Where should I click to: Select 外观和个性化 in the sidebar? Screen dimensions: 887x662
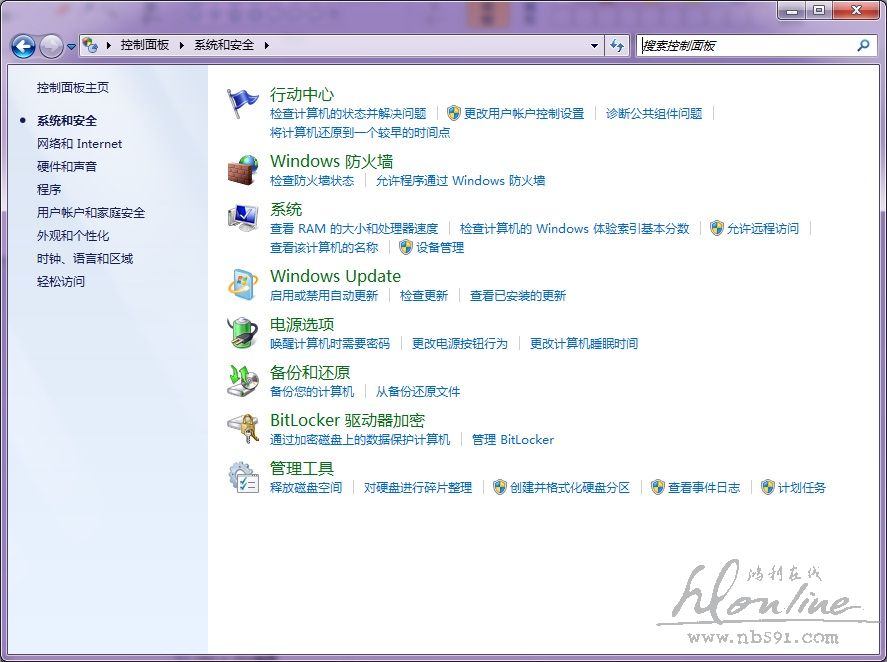[73, 235]
